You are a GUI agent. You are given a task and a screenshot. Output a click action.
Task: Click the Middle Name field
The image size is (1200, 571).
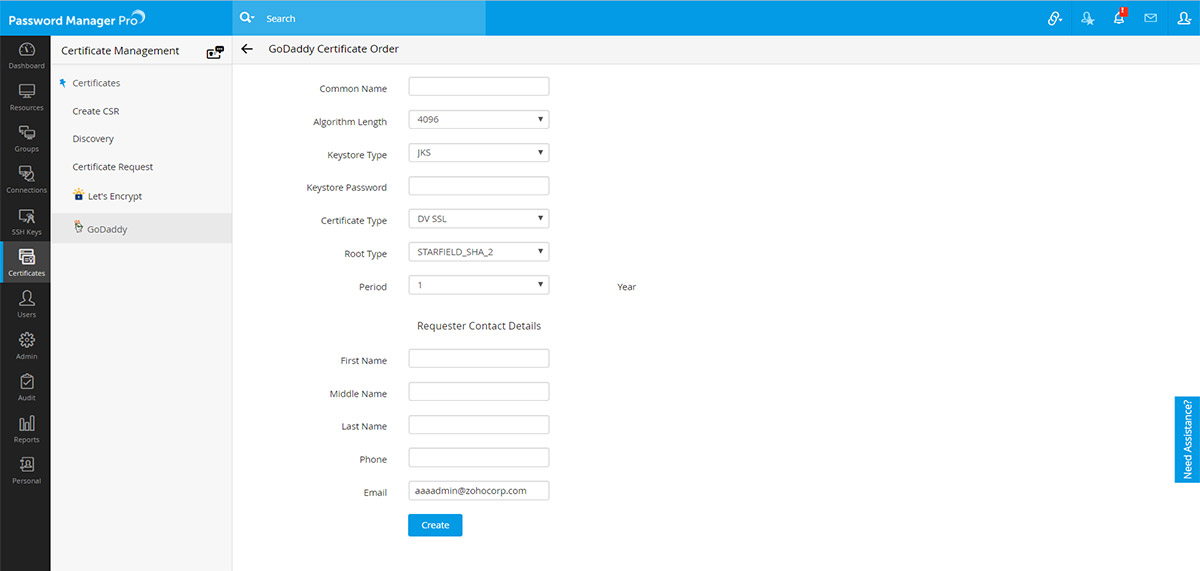coord(479,392)
